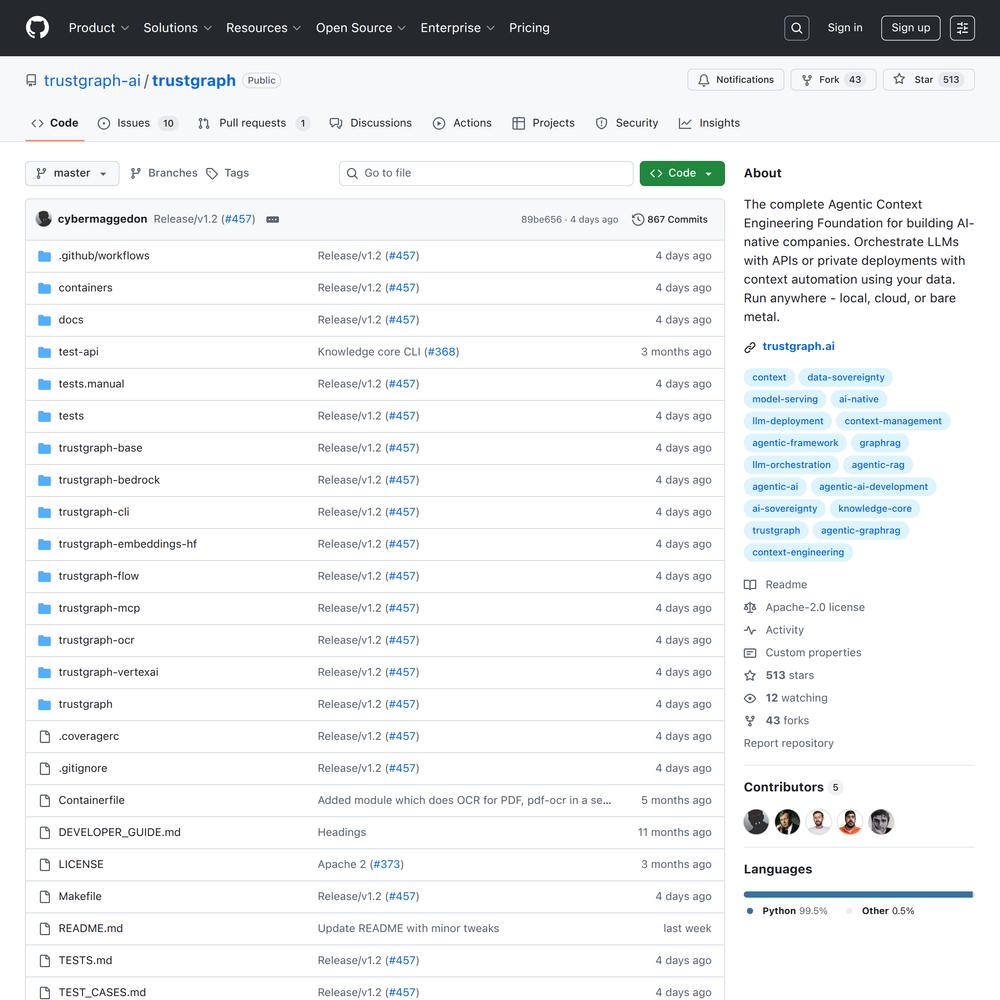Open the appearance settings icon beside Sign up
1000x1000 pixels.
962,28
